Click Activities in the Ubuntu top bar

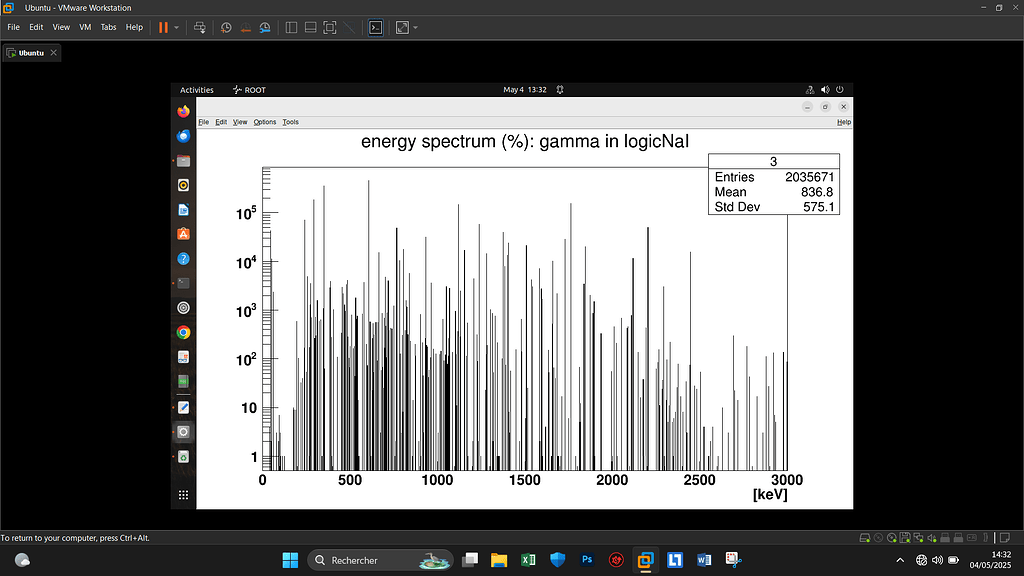(x=196, y=89)
